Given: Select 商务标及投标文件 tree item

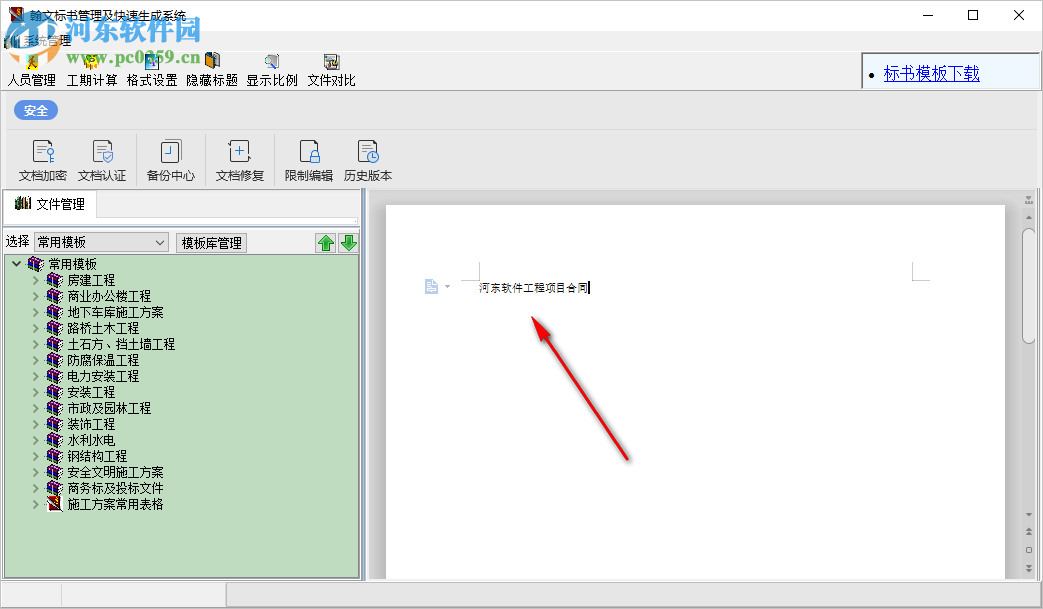Looking at the screenshot, I should coord(115,488).
